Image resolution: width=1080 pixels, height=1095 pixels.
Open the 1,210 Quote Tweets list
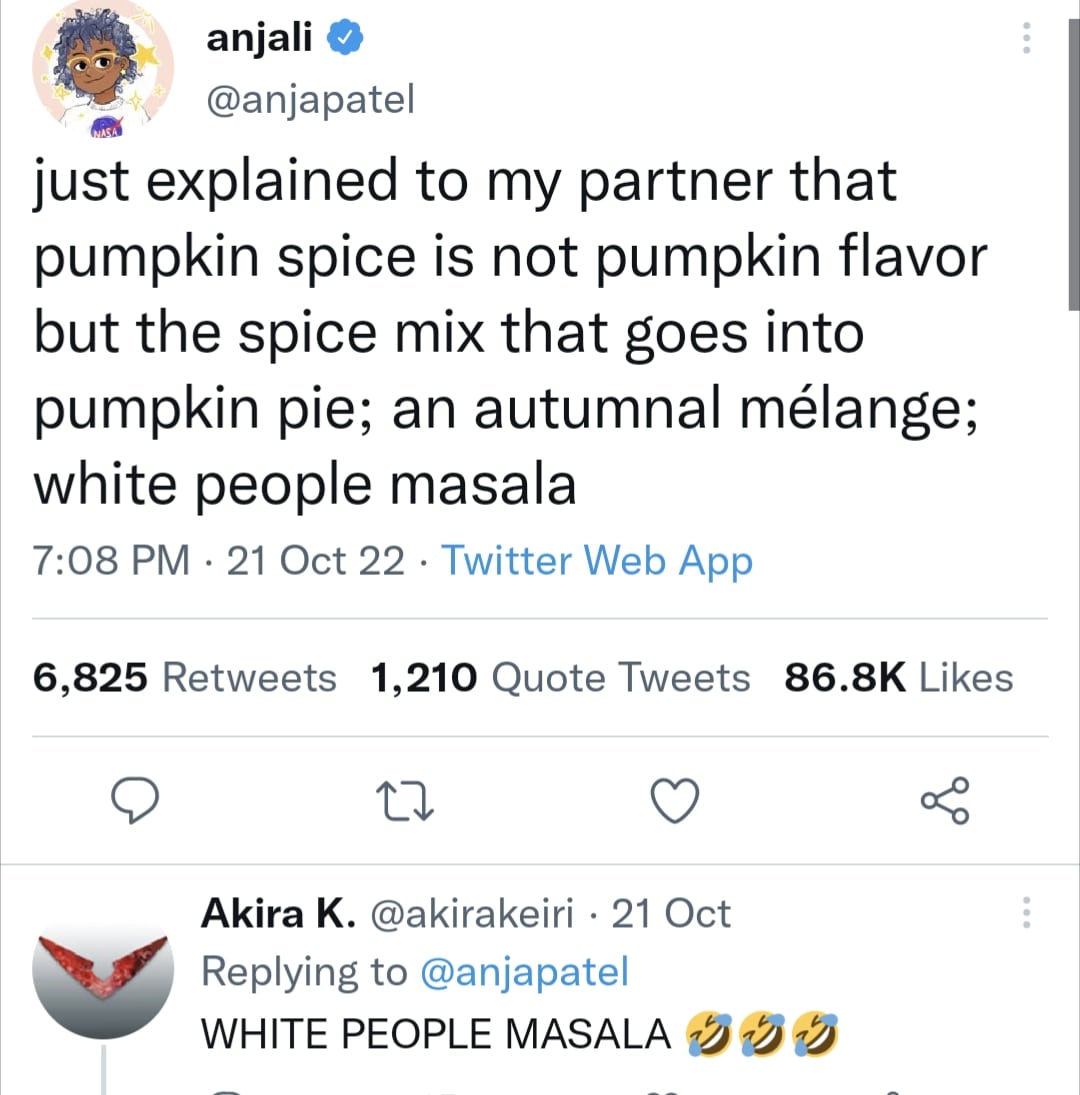(x=562, y=677)
